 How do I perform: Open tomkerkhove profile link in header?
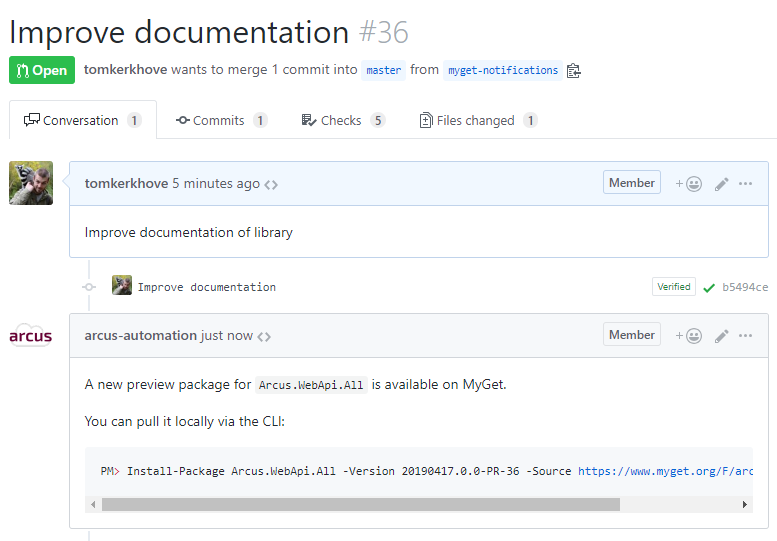tap(125, 70)
